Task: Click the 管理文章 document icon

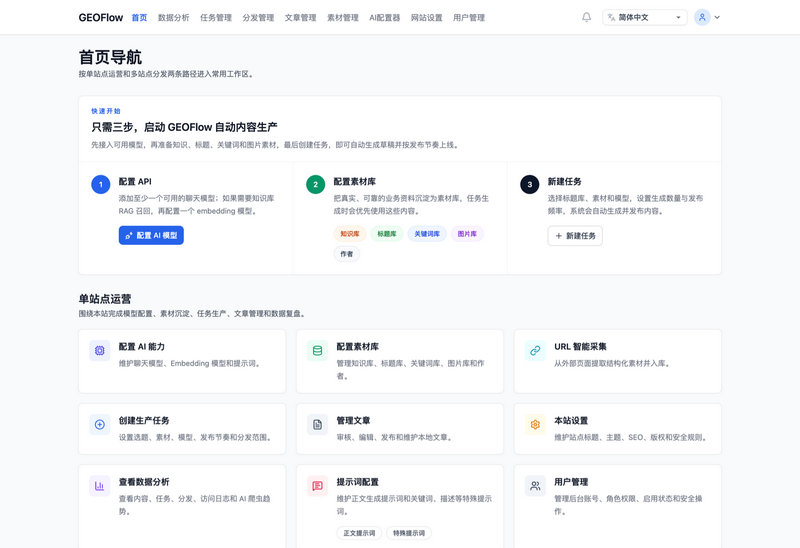Action: point(317,425)
